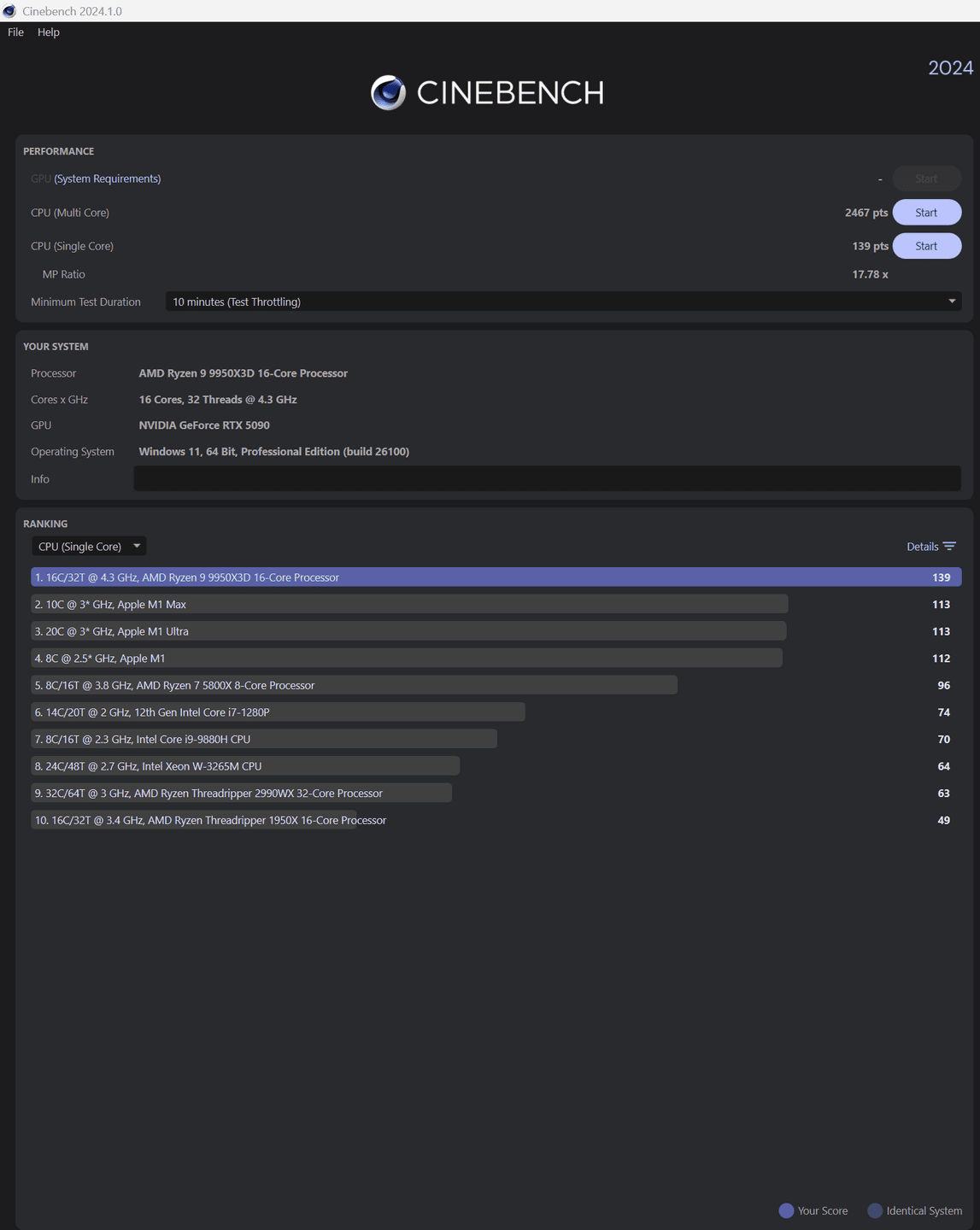Open the GPU System Requirements link
980x1230 pixels.
108,179
